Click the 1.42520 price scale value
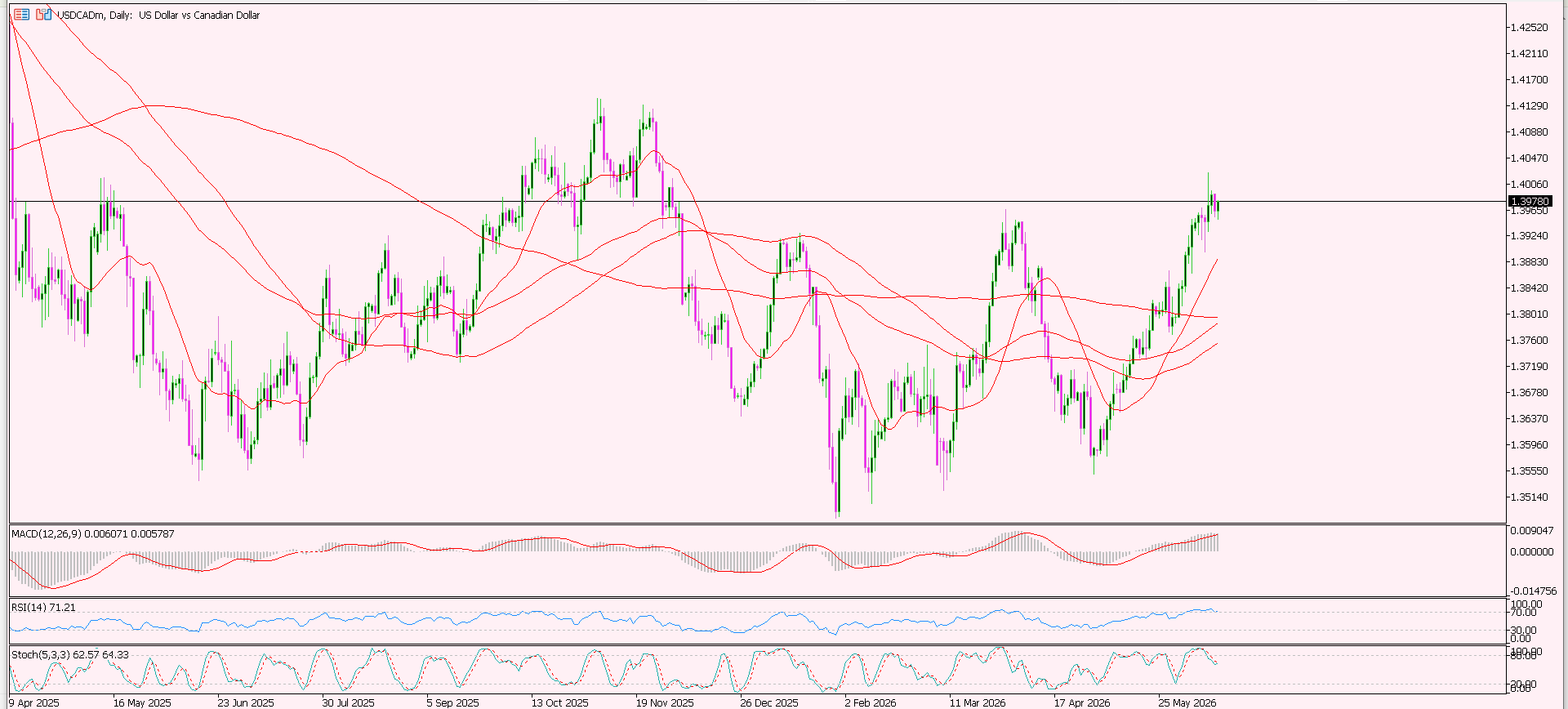 pos(1529,28)
